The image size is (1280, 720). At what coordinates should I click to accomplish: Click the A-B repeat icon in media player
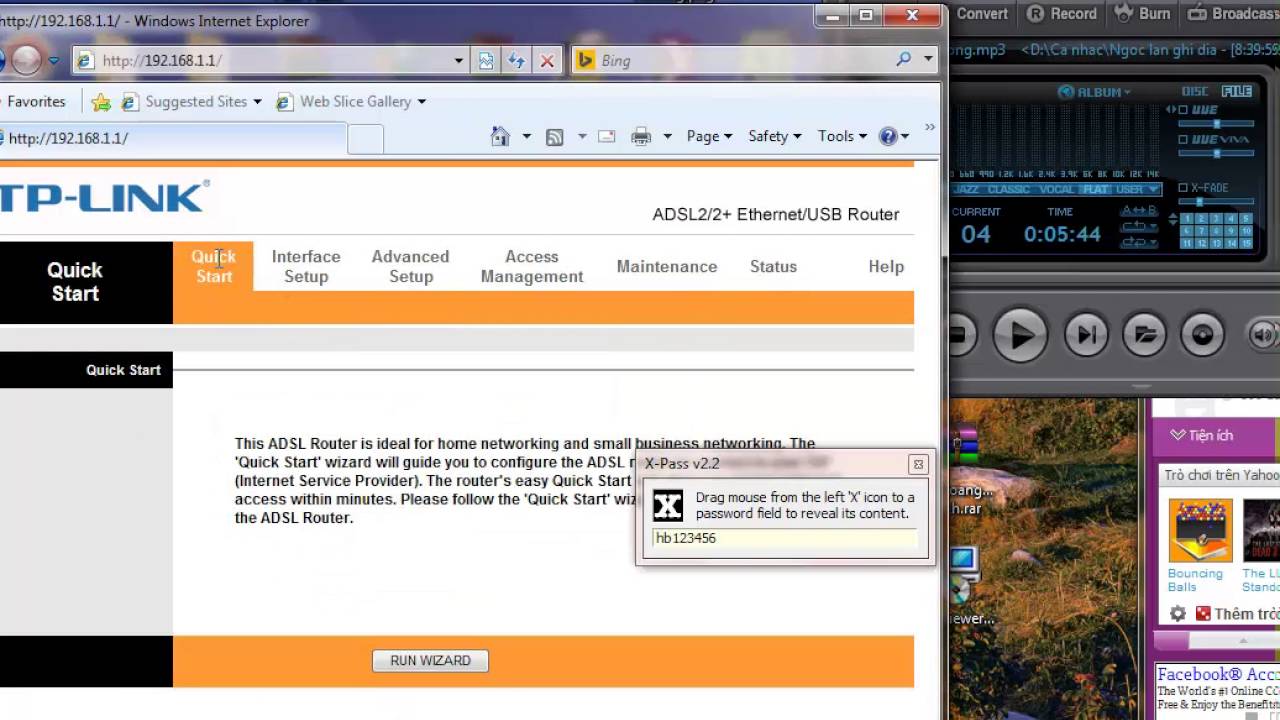1138,211
